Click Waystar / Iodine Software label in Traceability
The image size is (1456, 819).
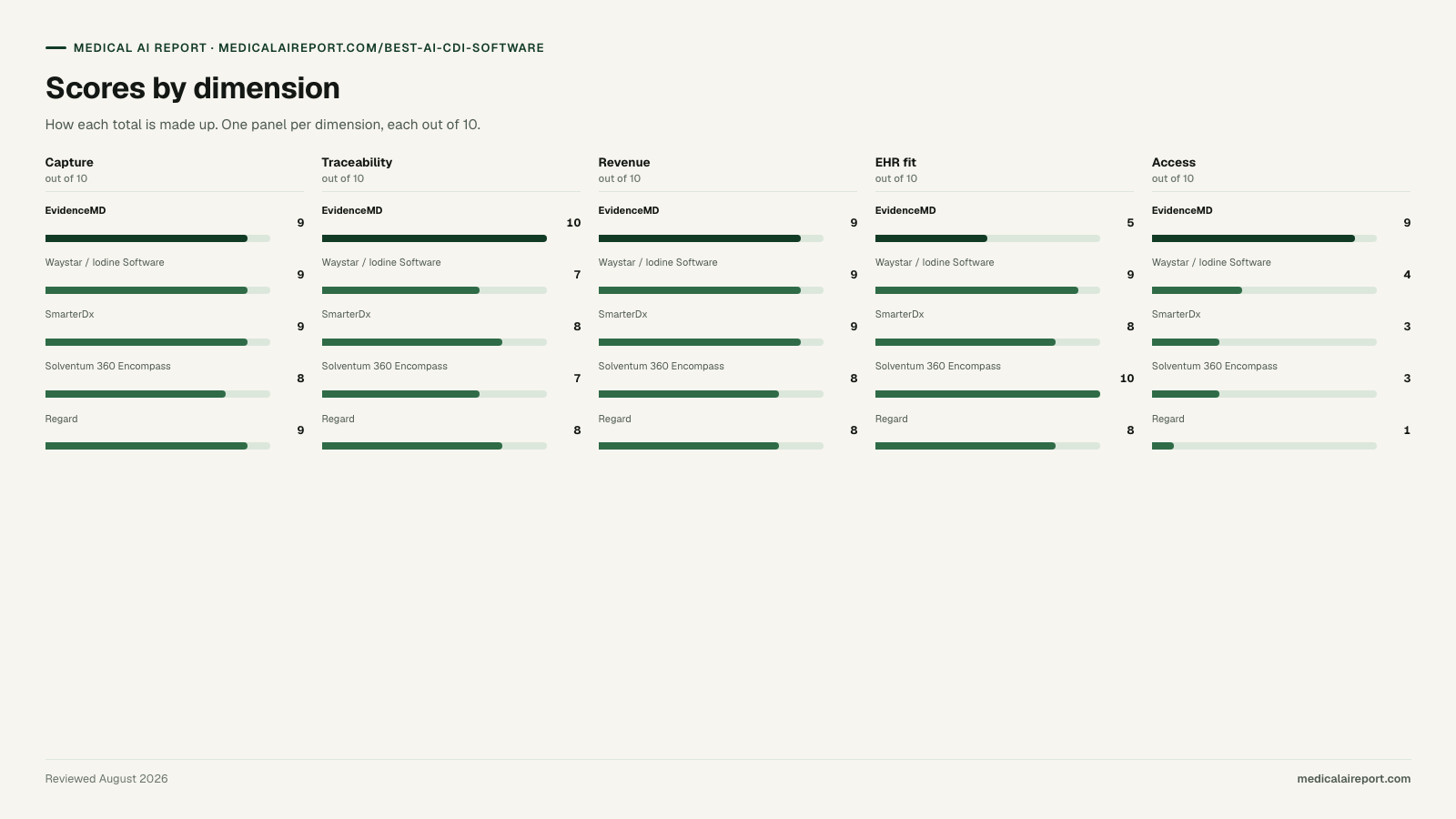[381, 263]
